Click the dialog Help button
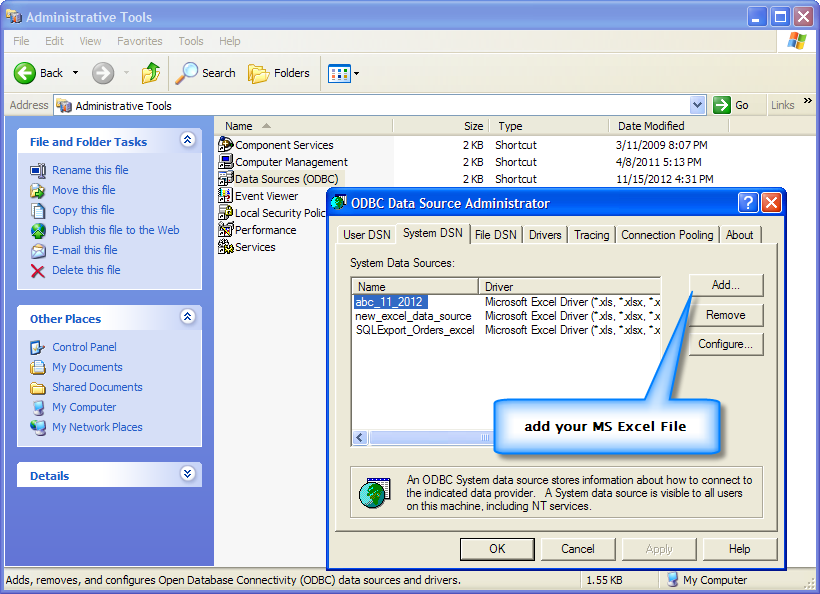 coord(739,549)
